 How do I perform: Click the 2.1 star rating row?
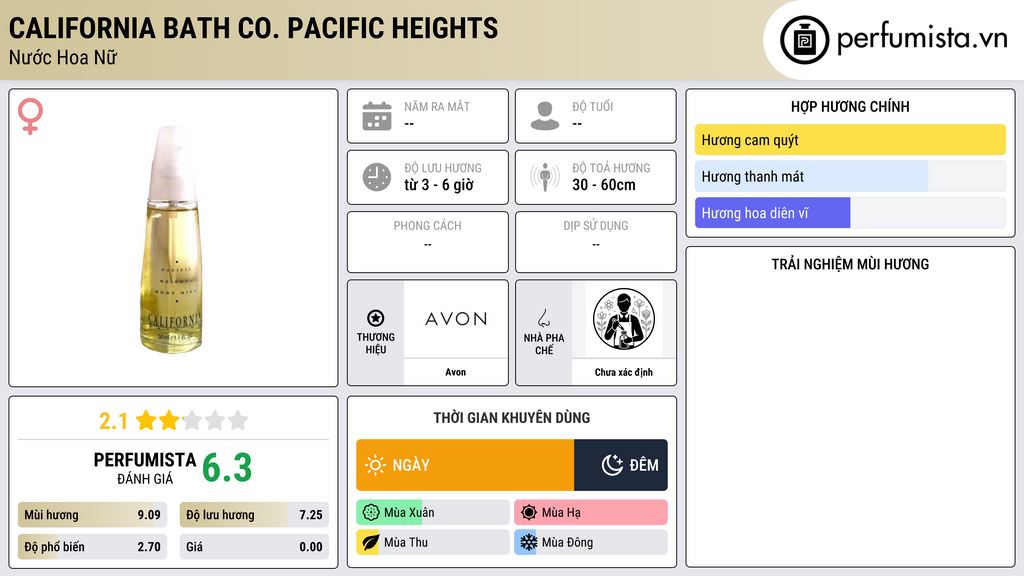(x=174, y=421)
